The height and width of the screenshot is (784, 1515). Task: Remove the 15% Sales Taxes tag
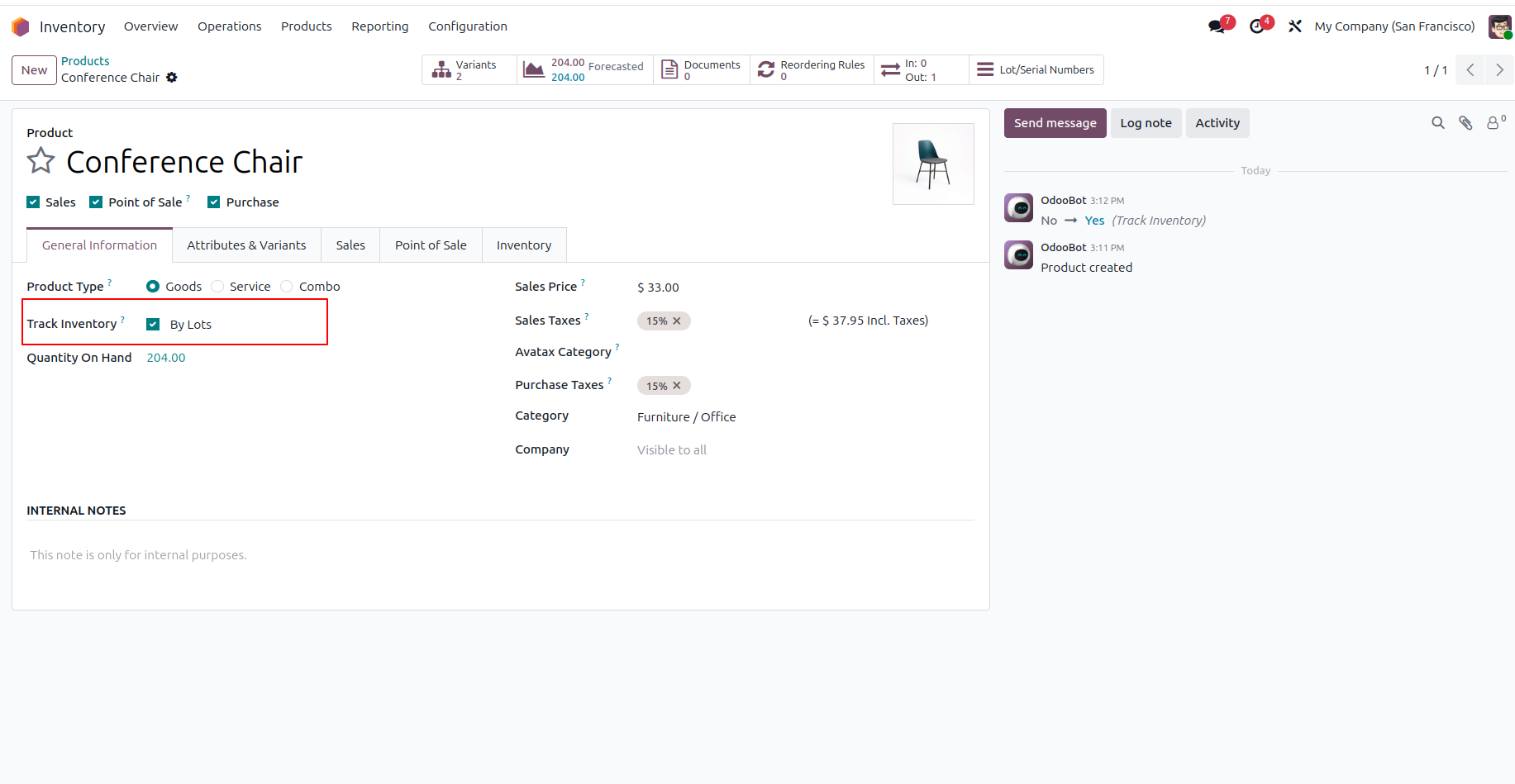point(677,321)
